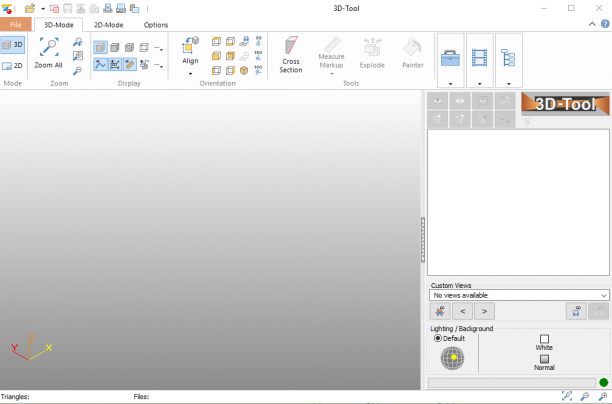The height and width of the screenshot is (404, 612).
Task: Click the zoom out magnifier in ribbon
Action: pyautogui.click(x=78, y=71)
